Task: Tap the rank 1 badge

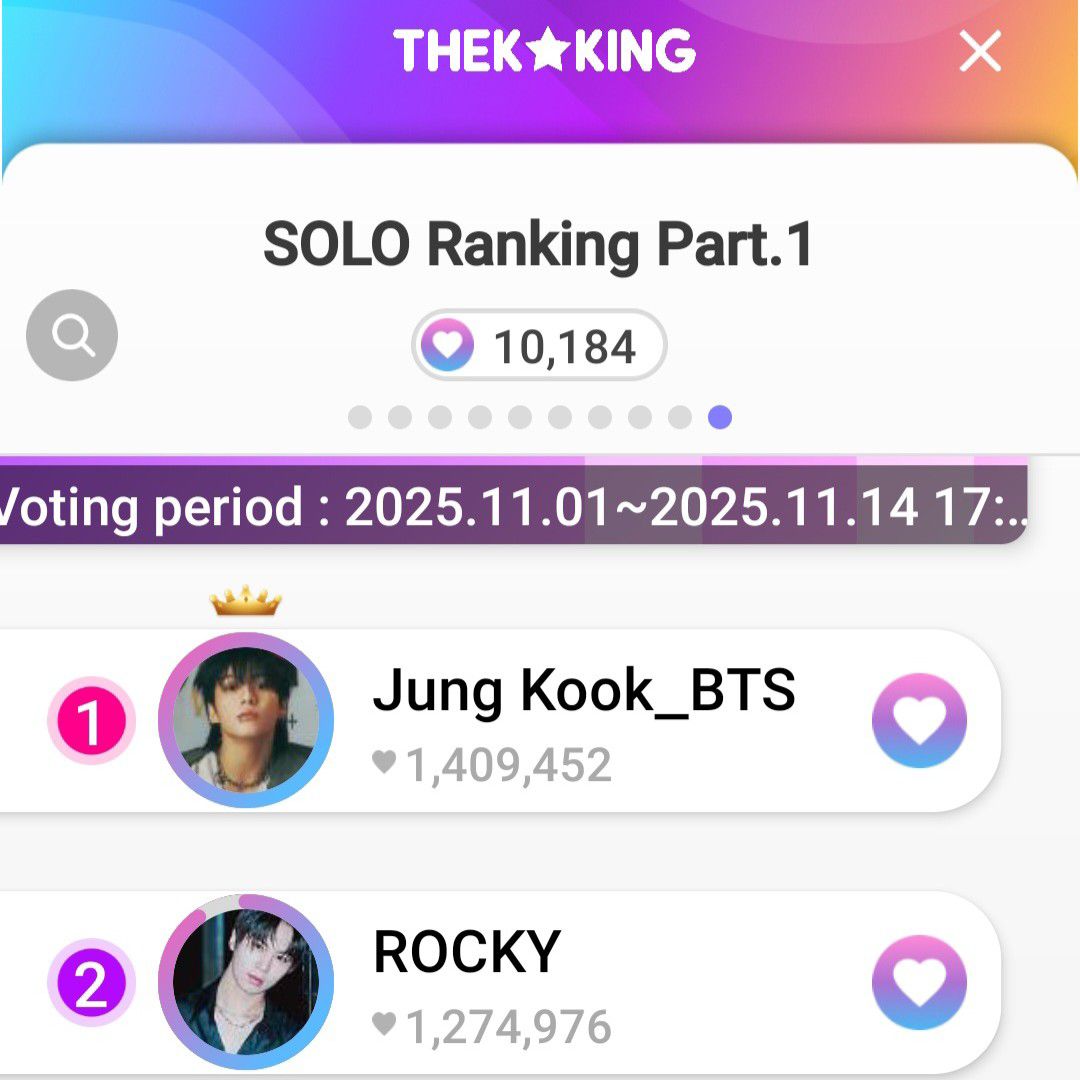Action: tap(91, 721)
